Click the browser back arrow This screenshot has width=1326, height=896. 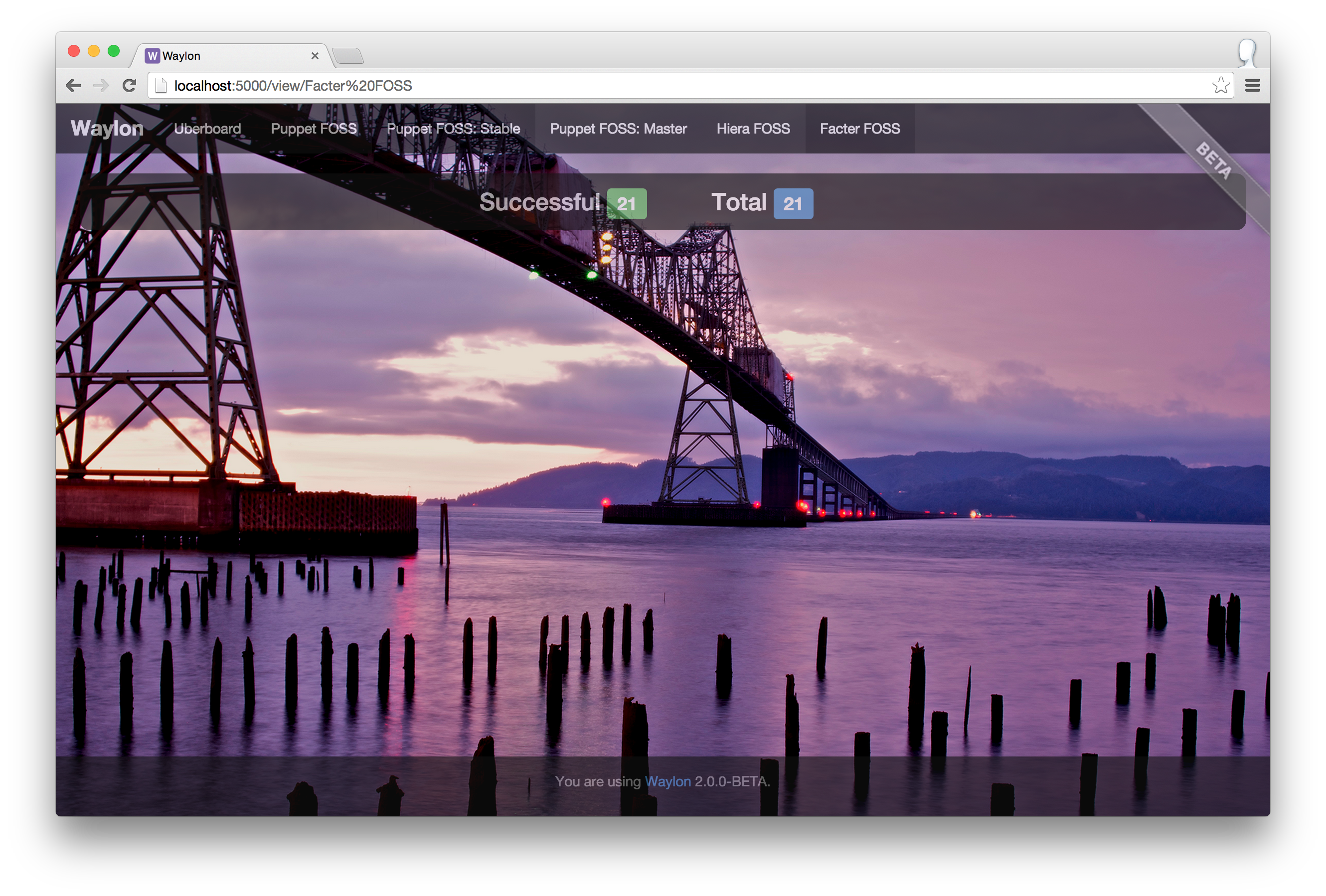coord(74,86)
